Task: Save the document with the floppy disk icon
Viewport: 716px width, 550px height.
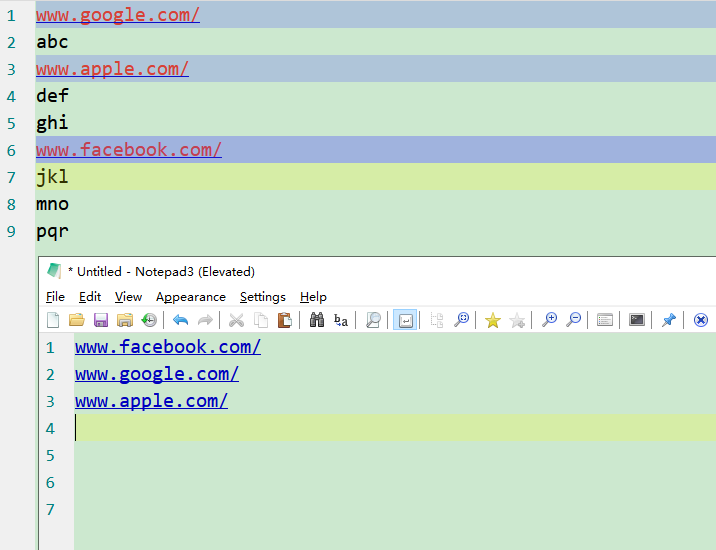Action: (x=101, y=320)
